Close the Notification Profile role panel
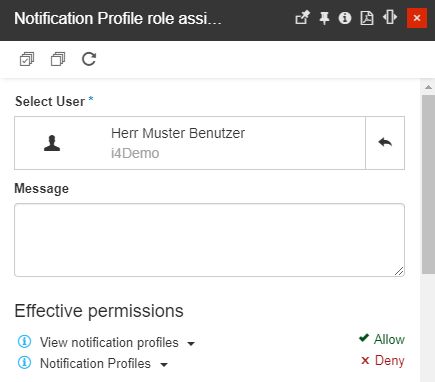 point(417,18)
